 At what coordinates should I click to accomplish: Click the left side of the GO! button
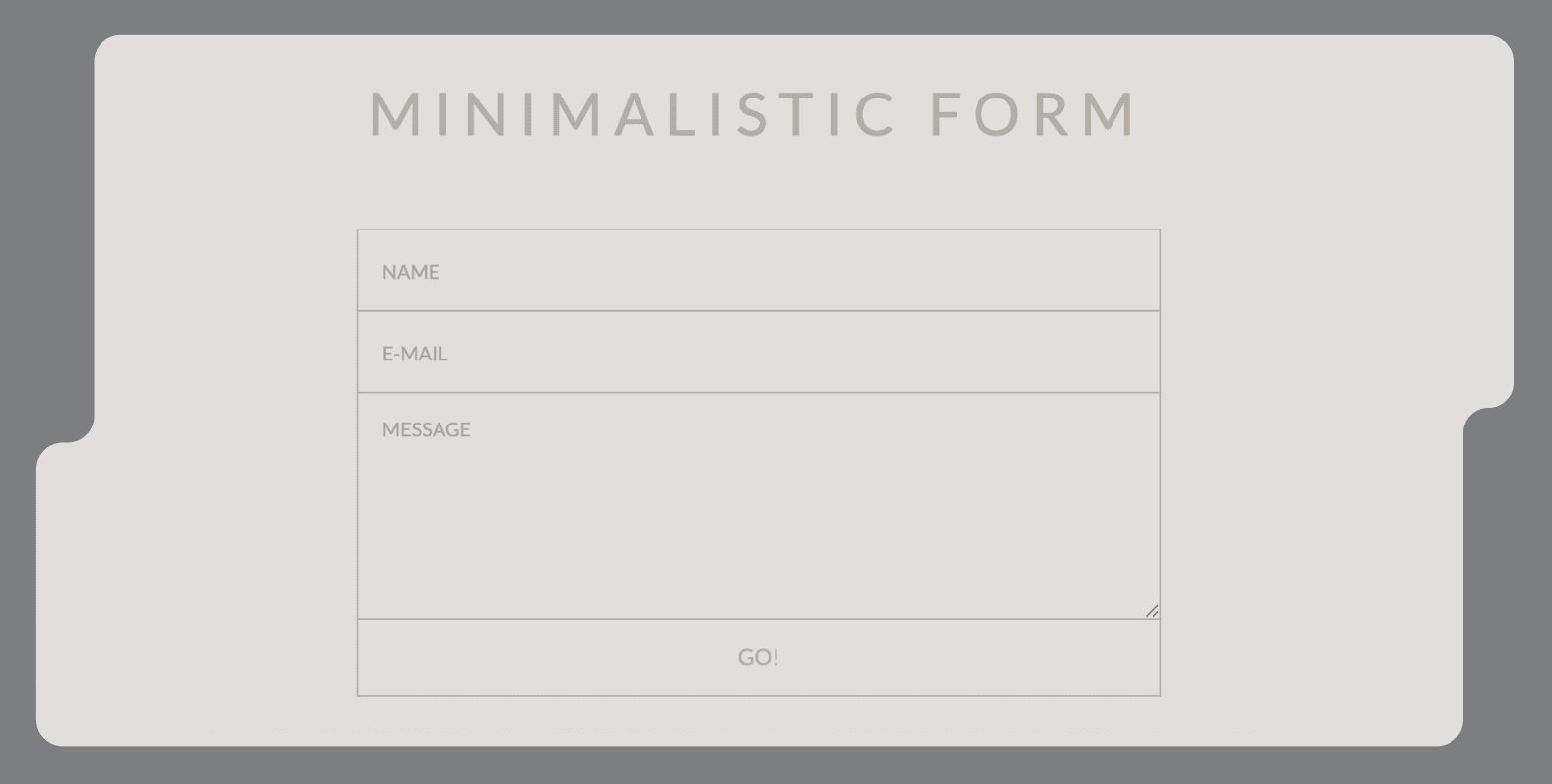pyautogui.click(x=443, y=657)
